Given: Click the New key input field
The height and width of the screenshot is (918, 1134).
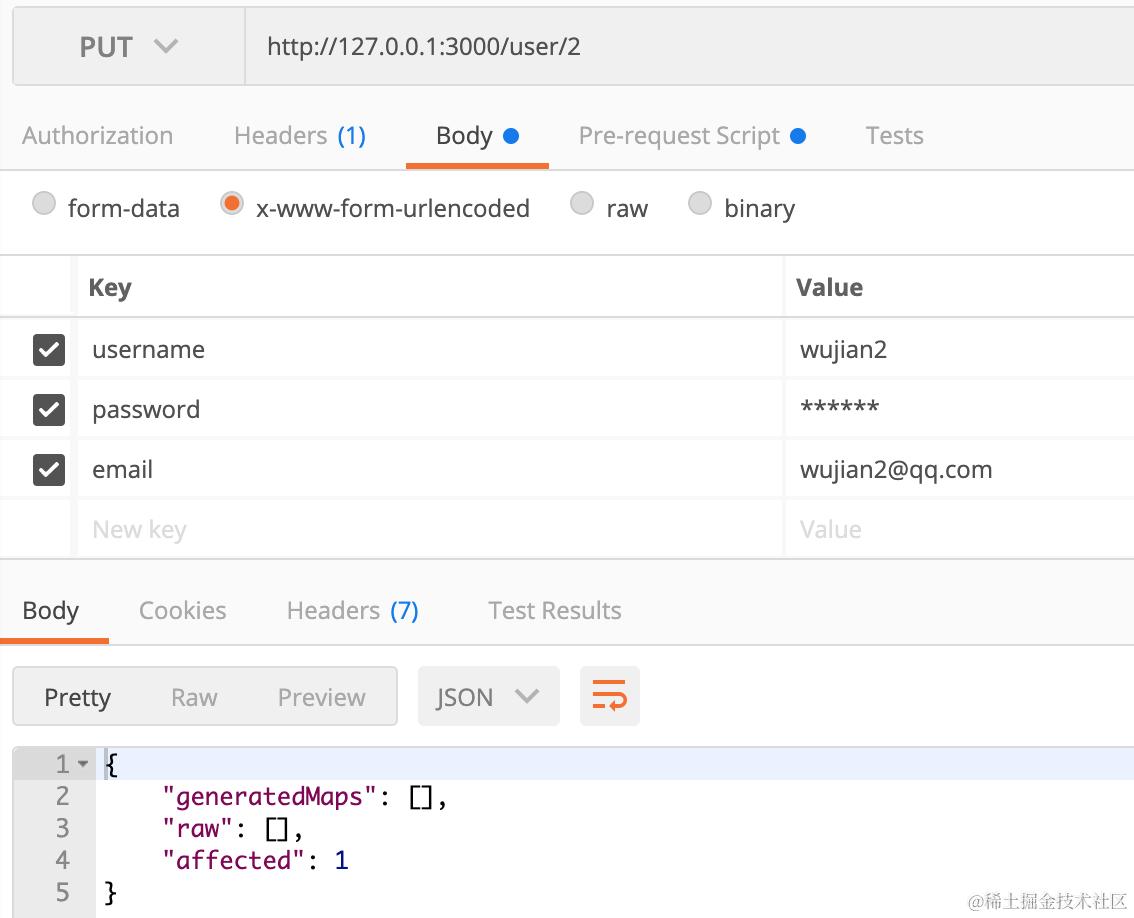Looking at the screenshot, I should pos(430,530).
